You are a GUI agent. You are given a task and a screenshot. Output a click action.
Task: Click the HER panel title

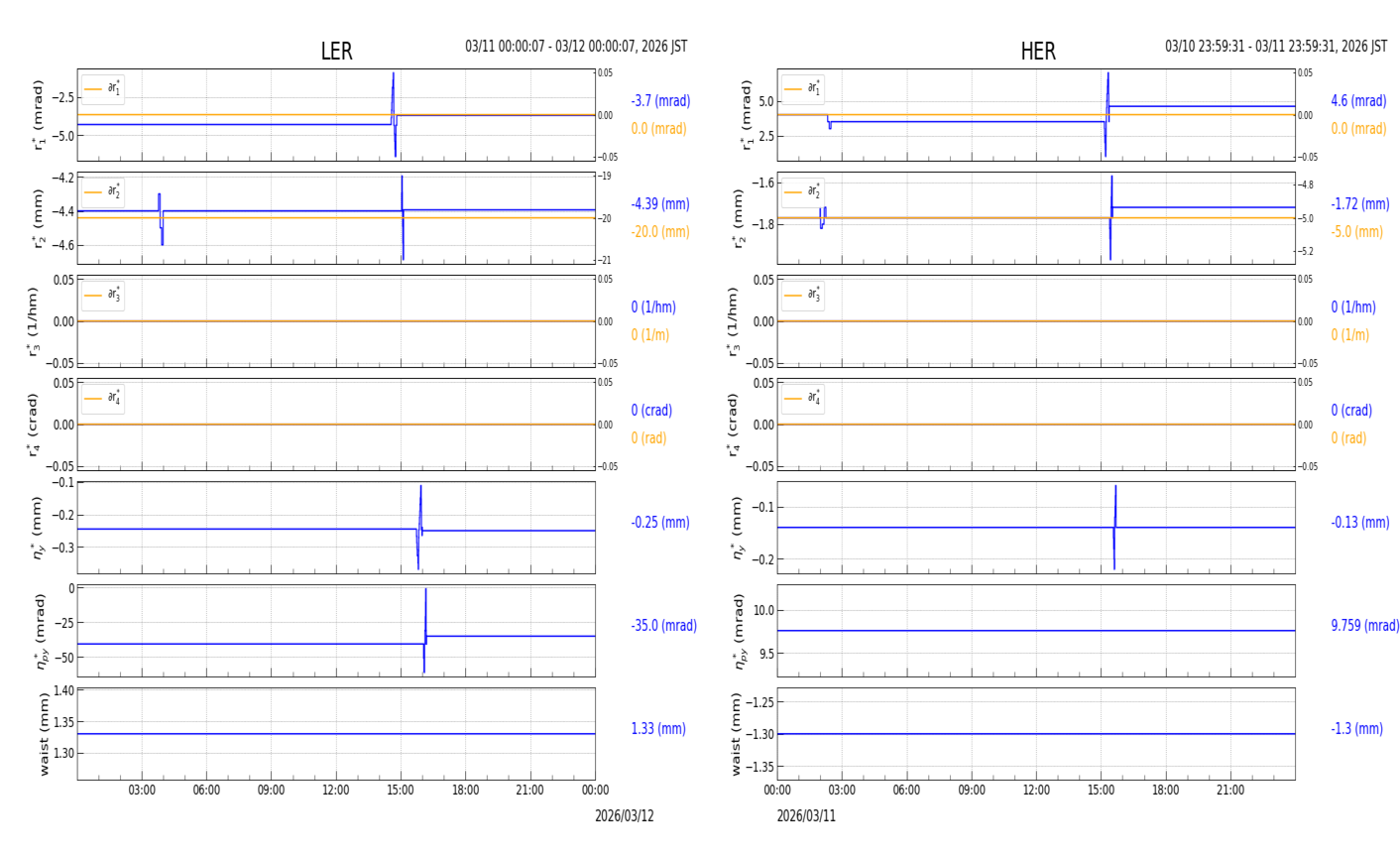(1038, 52)
